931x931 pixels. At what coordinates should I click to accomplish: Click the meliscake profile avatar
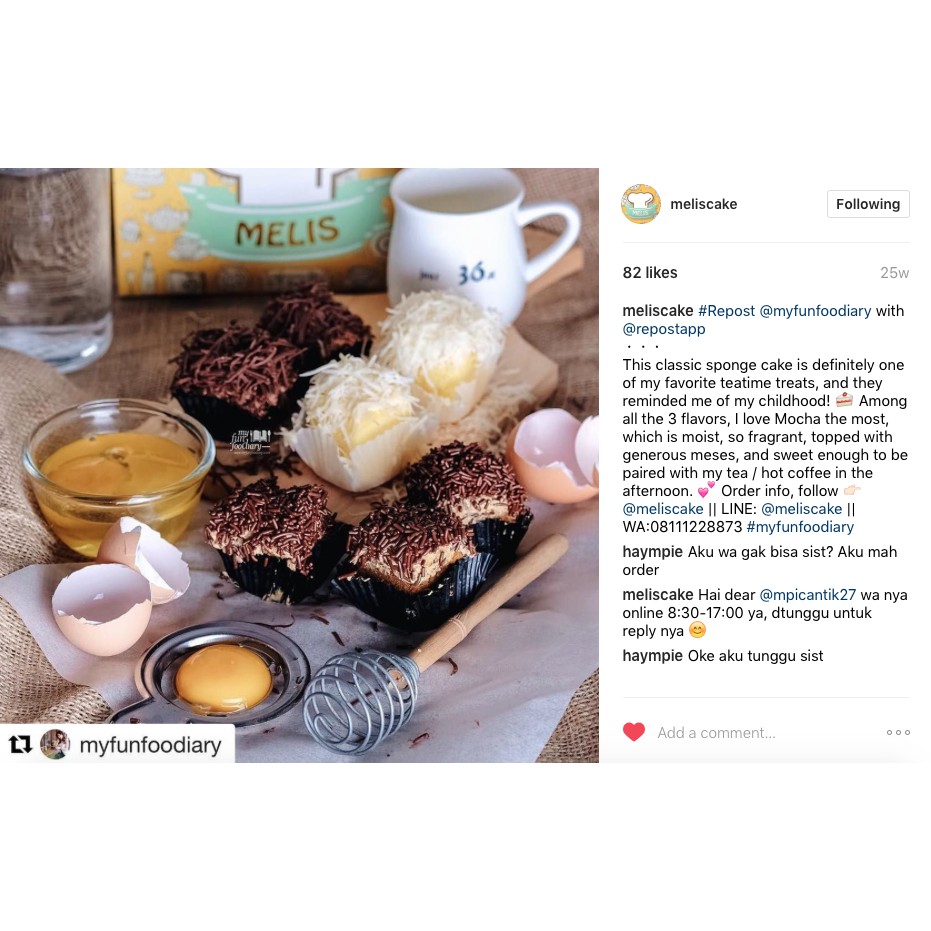click(641, 204)
